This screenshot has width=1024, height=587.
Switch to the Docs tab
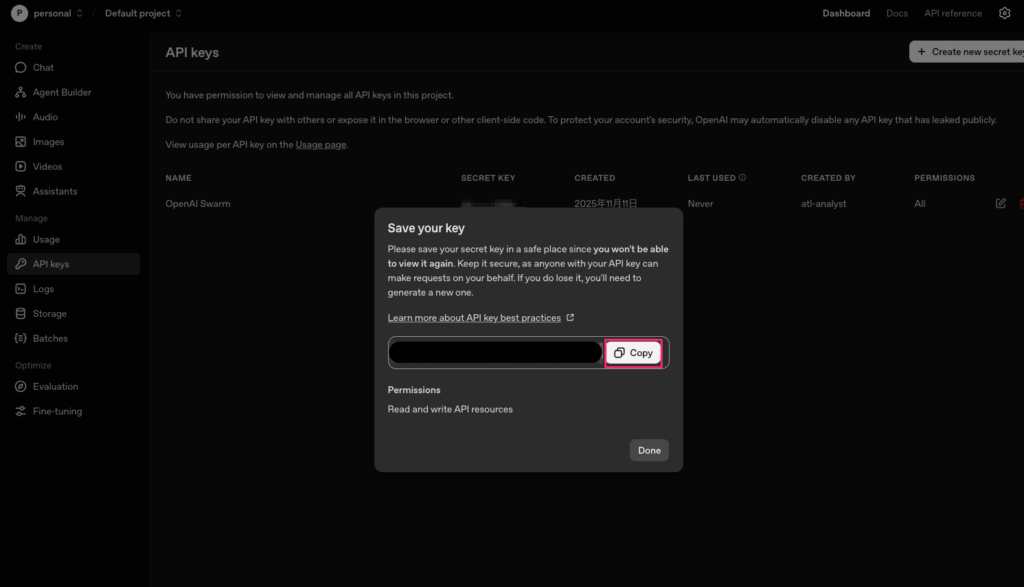[x=897, y=13]
